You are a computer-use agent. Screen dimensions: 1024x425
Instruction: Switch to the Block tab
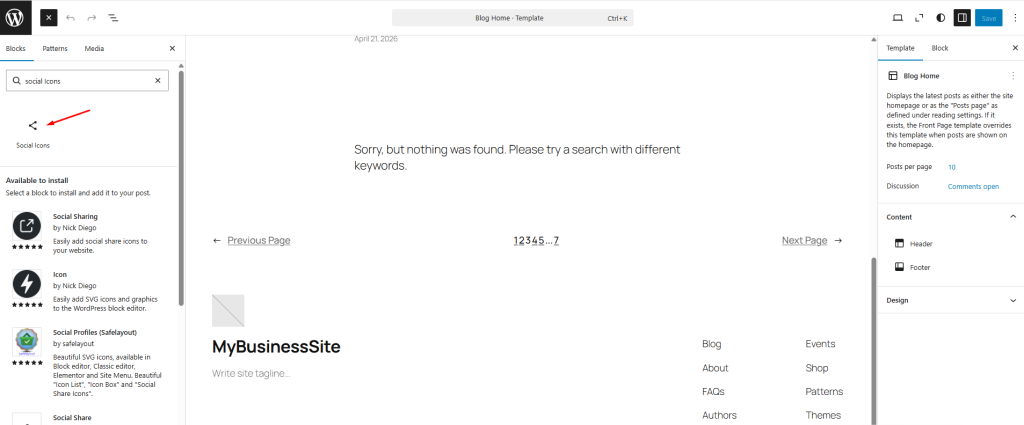coord(940,48)
